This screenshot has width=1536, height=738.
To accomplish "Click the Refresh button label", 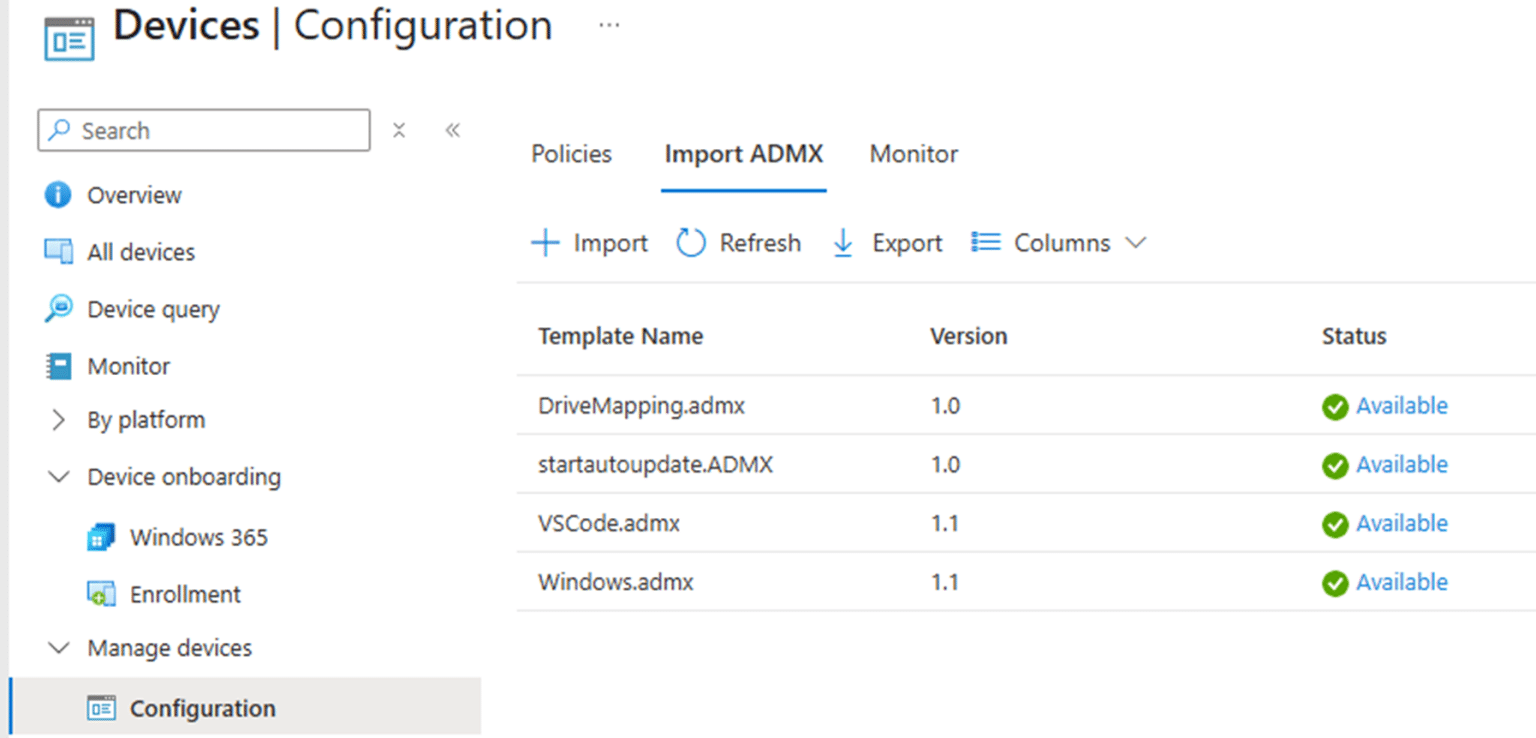I will (760, 243).
